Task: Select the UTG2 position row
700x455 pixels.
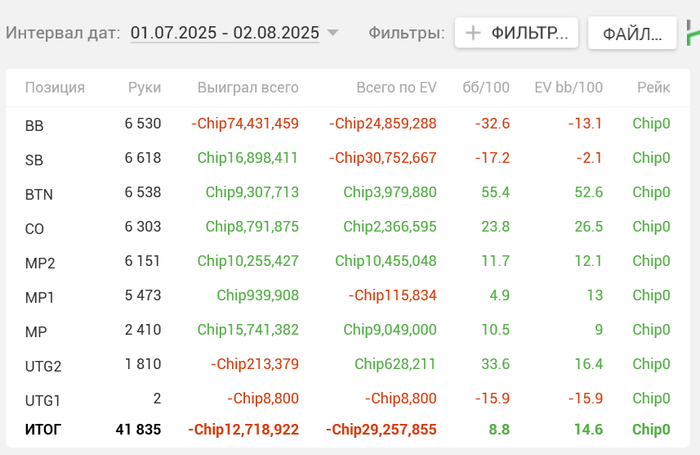Action: click(x=348, y=364)
